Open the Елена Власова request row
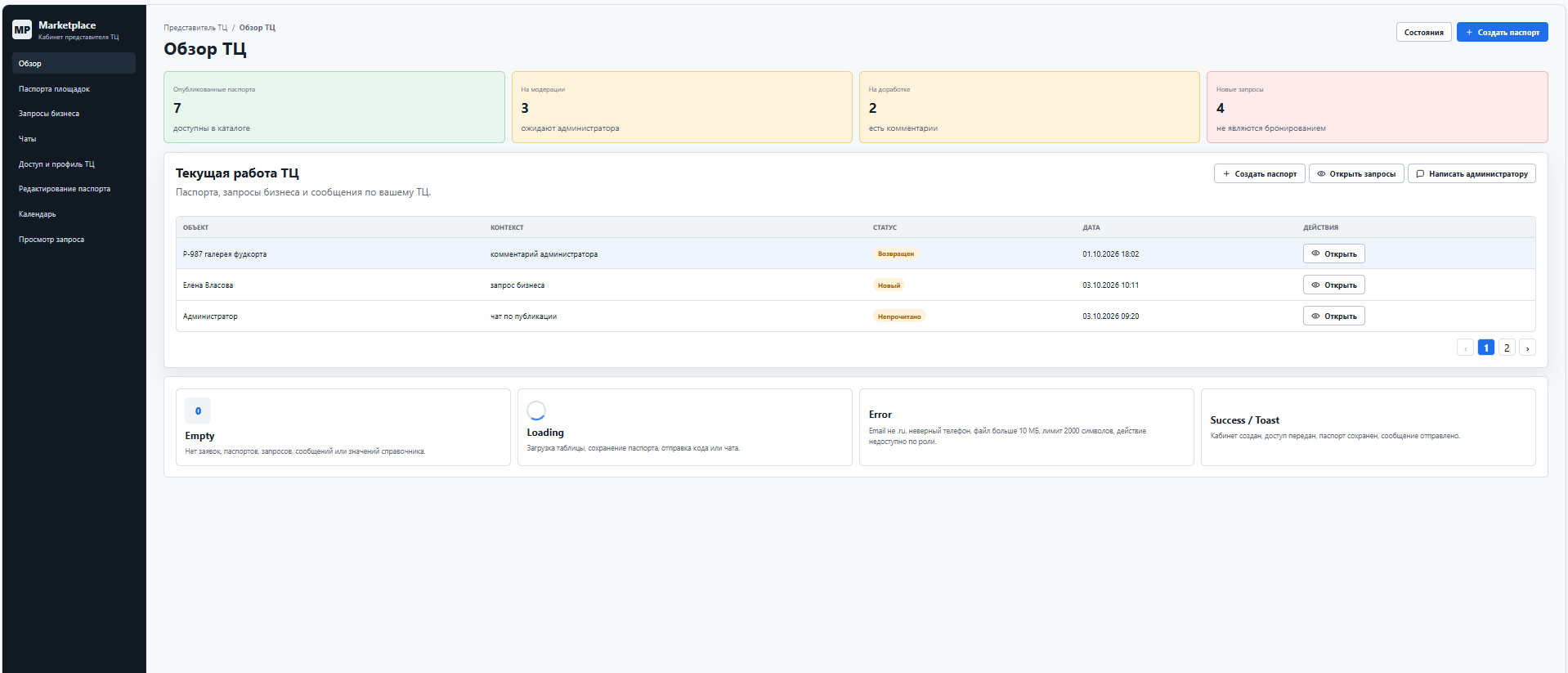Viewport: 1568px width, 673px height. [x=855, y=285]
